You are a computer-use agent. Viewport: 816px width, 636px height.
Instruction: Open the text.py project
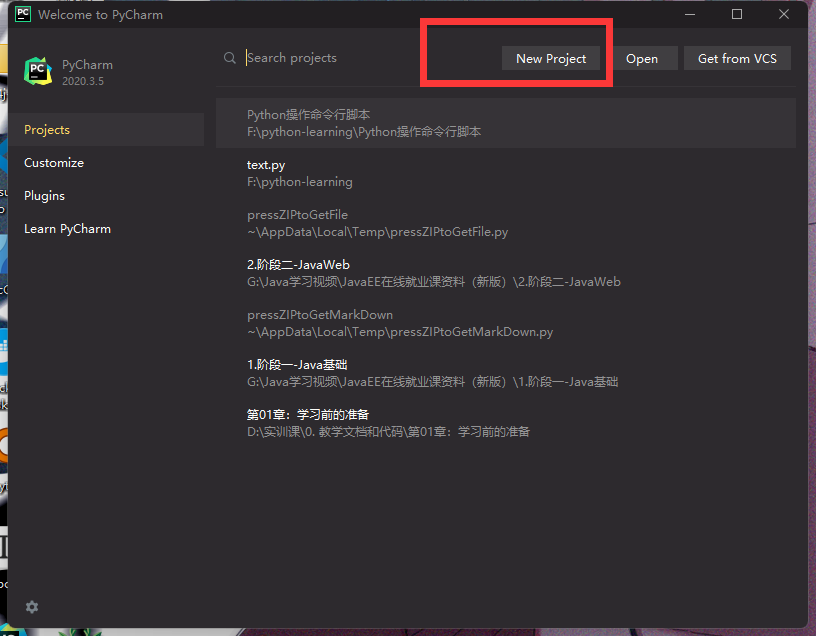(506, 173)
